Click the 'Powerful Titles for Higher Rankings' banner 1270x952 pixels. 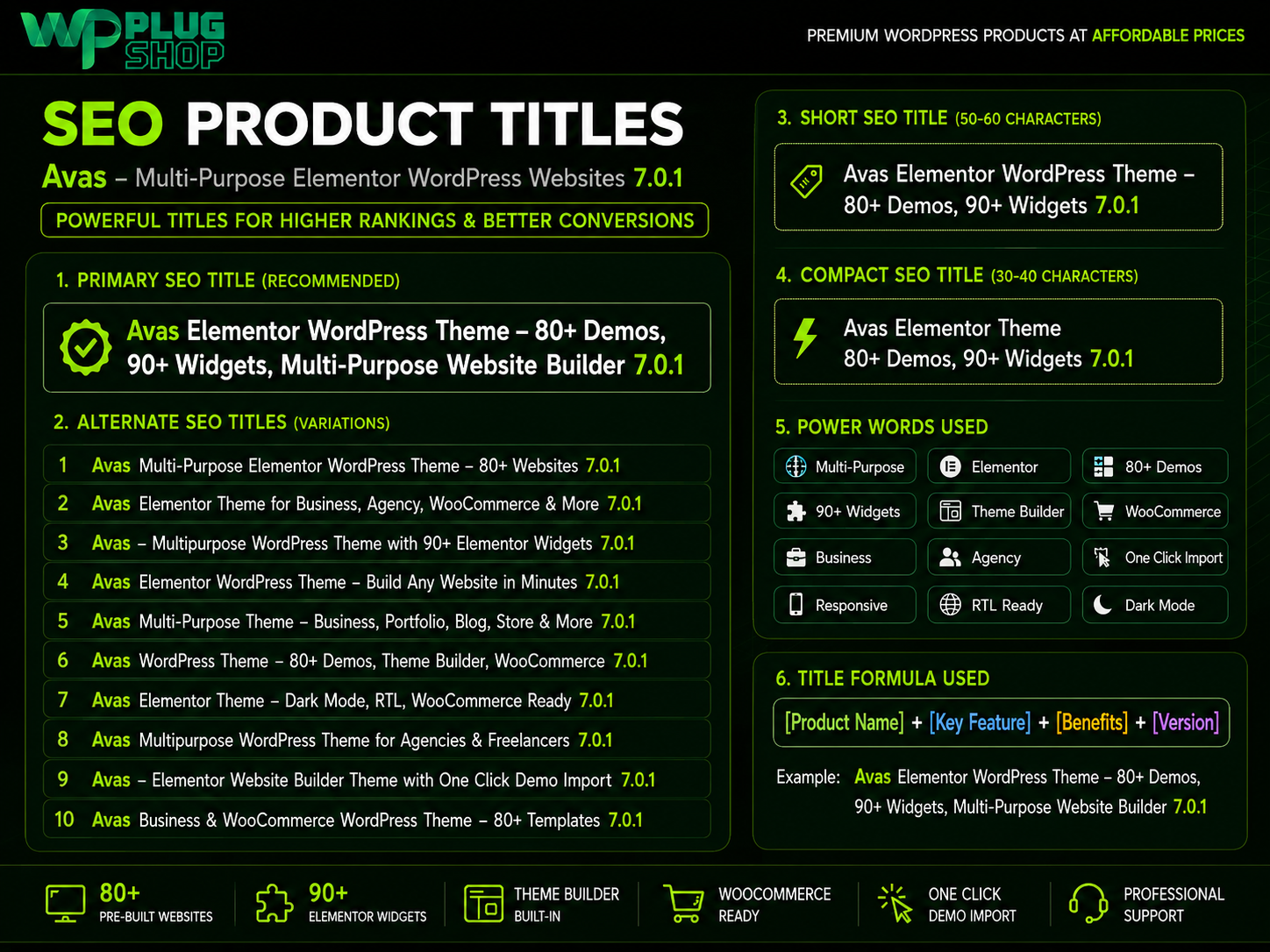pyautogui.click(x=375, y=220)
